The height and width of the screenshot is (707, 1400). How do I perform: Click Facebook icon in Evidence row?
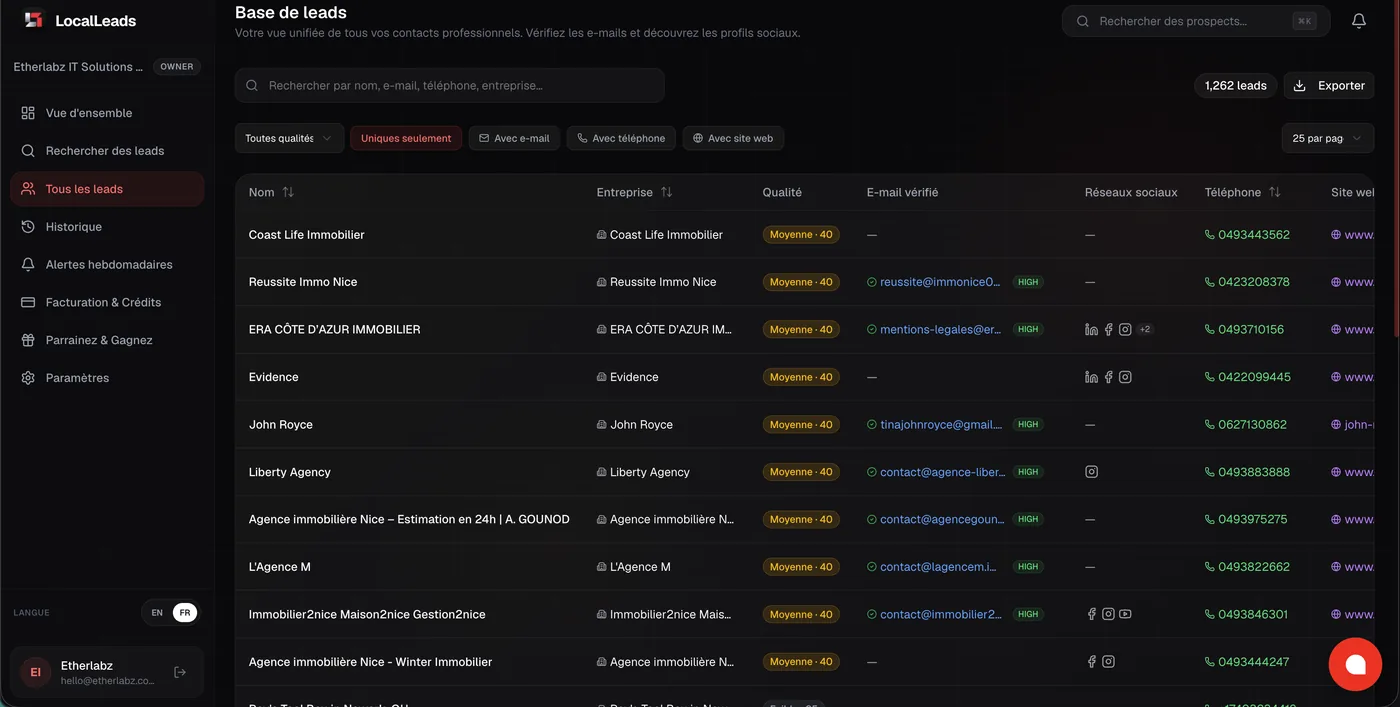[x=1108, y=377]
